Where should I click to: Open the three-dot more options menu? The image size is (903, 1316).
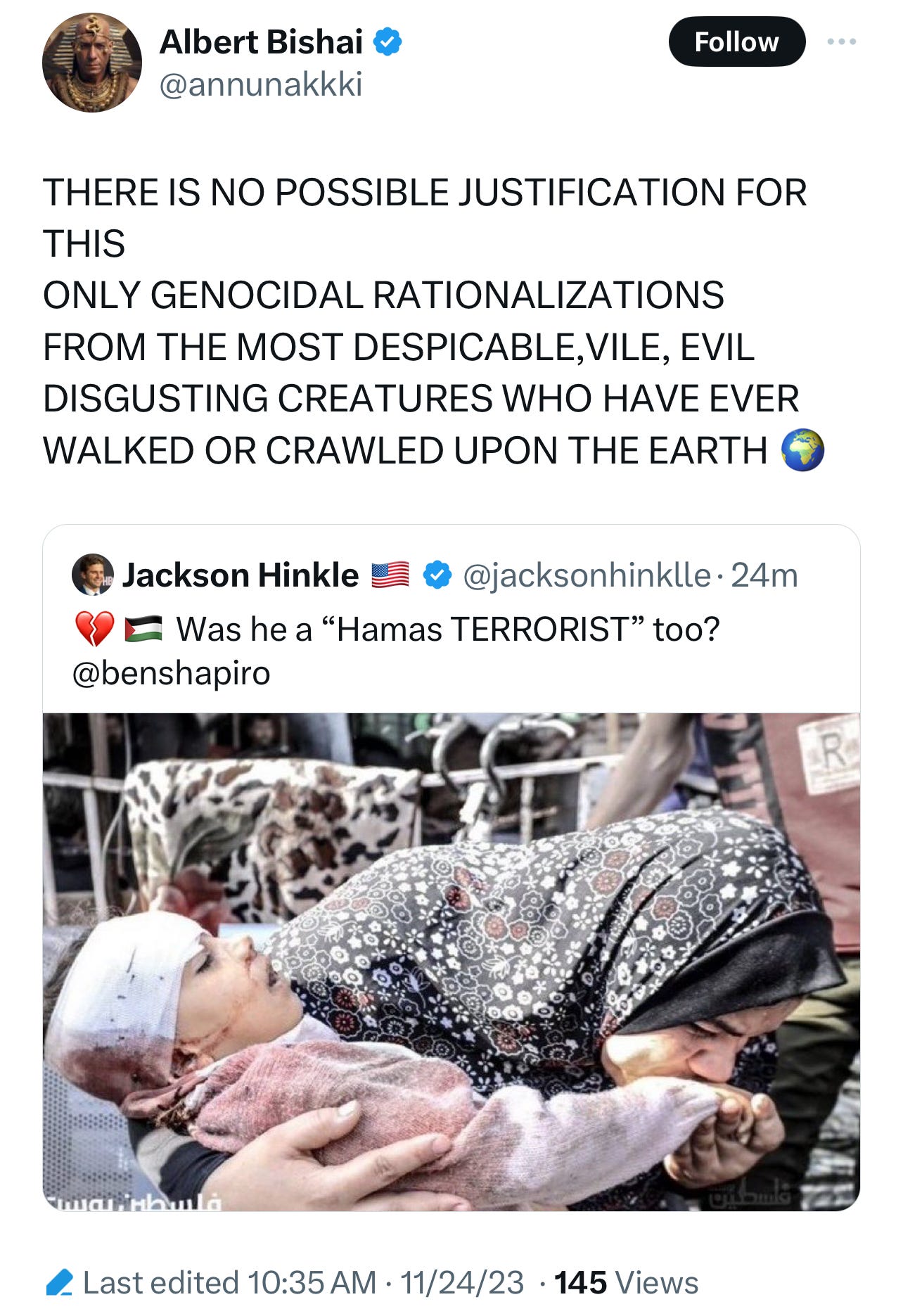[842, 42]
